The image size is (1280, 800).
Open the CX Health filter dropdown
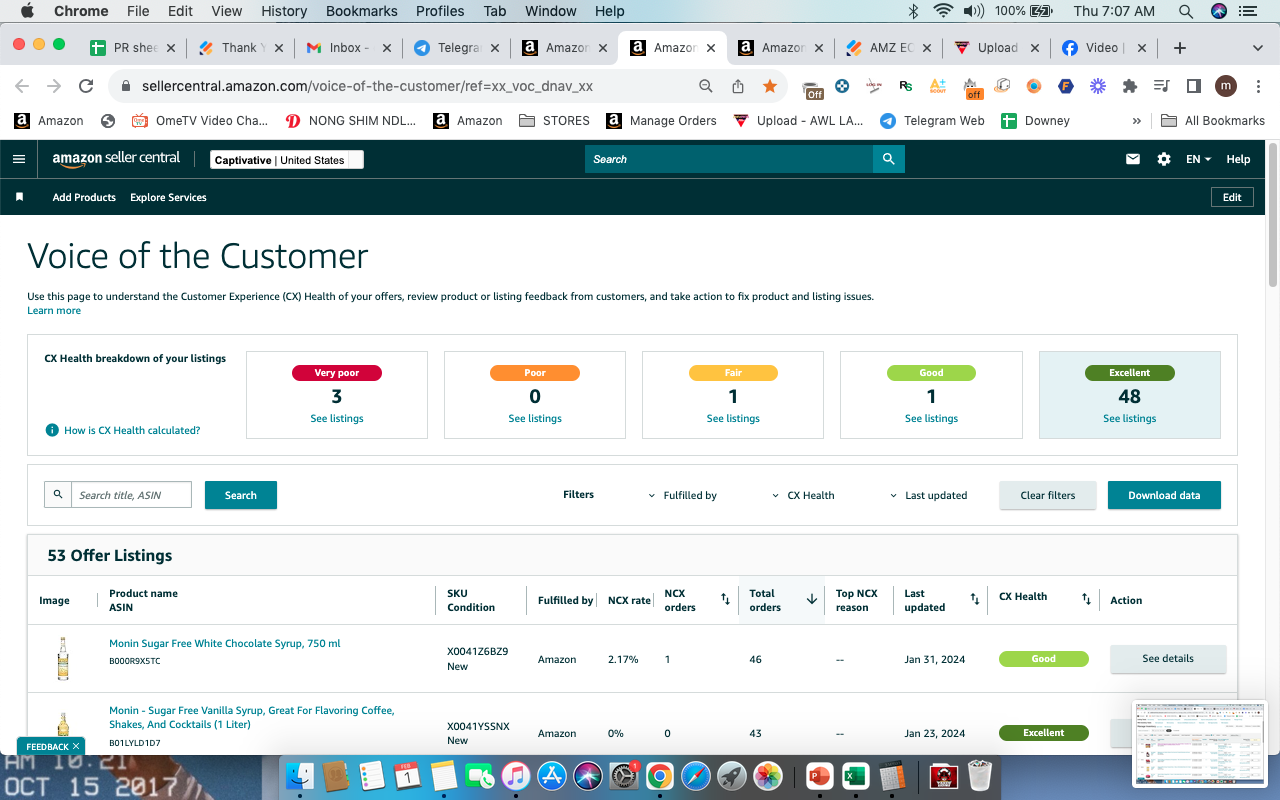point(804,495)
